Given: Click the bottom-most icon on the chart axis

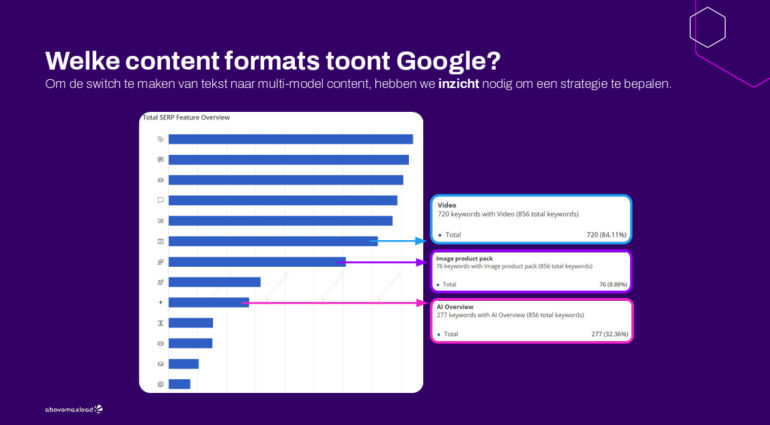Looking at the screenshot, I should (160, 384).
